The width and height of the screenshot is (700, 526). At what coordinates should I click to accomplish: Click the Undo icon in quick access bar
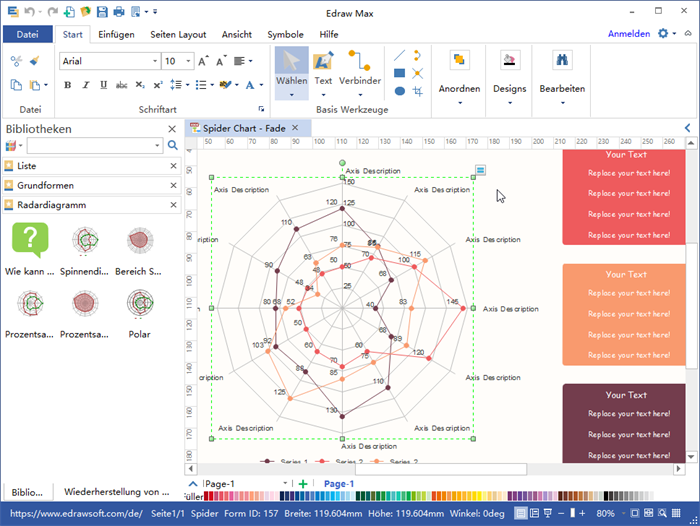(29, 12)
